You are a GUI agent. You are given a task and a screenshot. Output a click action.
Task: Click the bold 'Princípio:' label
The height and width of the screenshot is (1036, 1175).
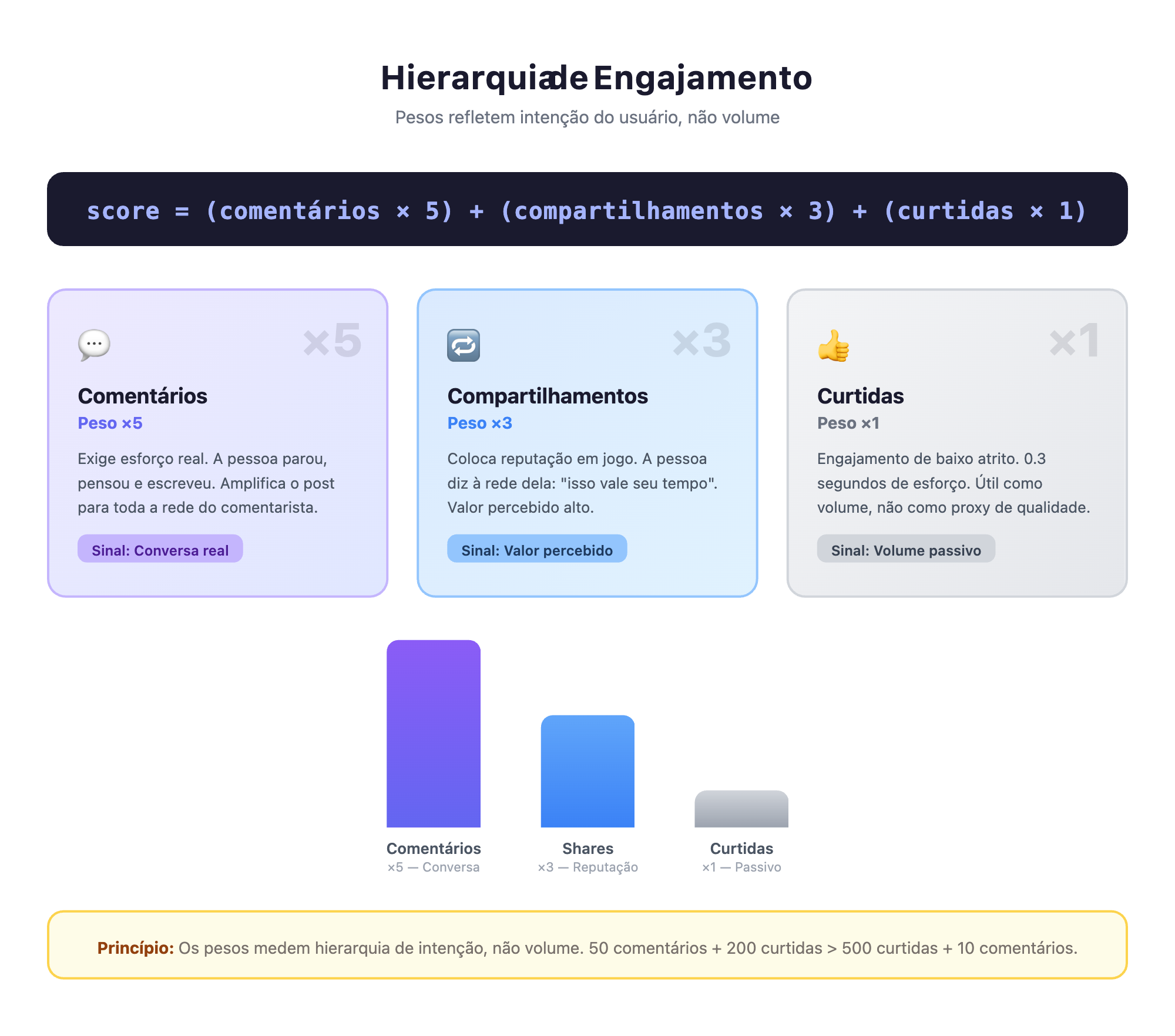click(136, 948)
